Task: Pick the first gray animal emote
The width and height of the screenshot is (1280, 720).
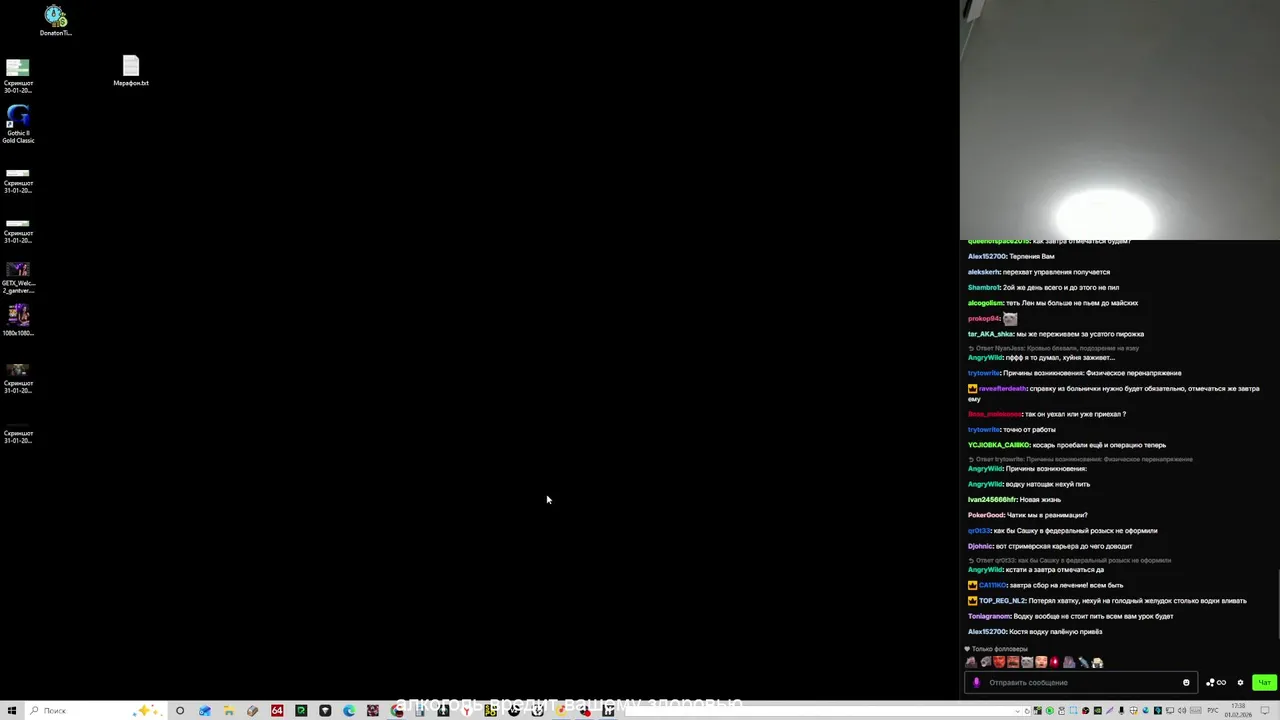Action: [971, 662]
